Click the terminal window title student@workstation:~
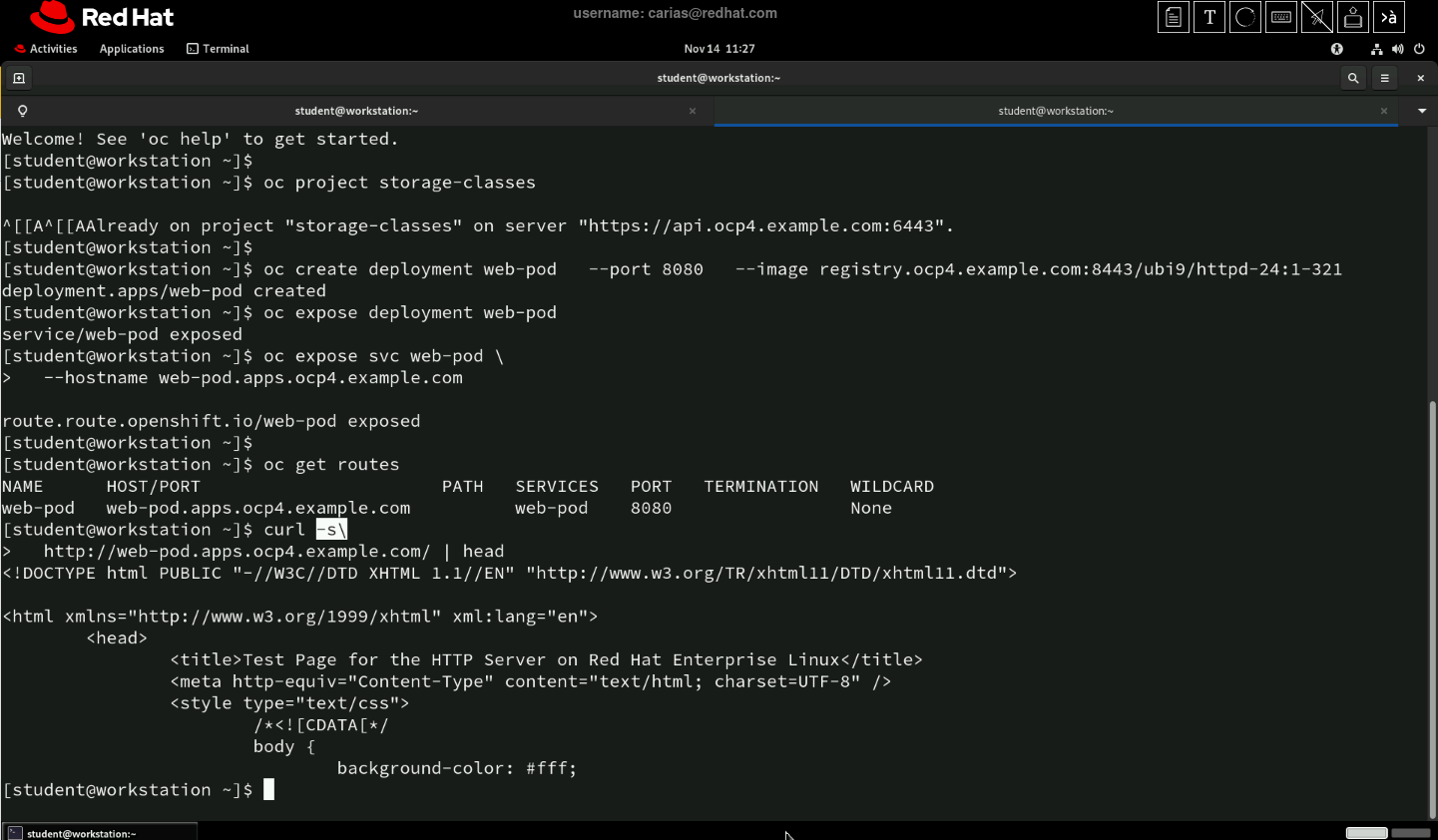Viewport: 1438px width, 840px height. click(719, 78)
